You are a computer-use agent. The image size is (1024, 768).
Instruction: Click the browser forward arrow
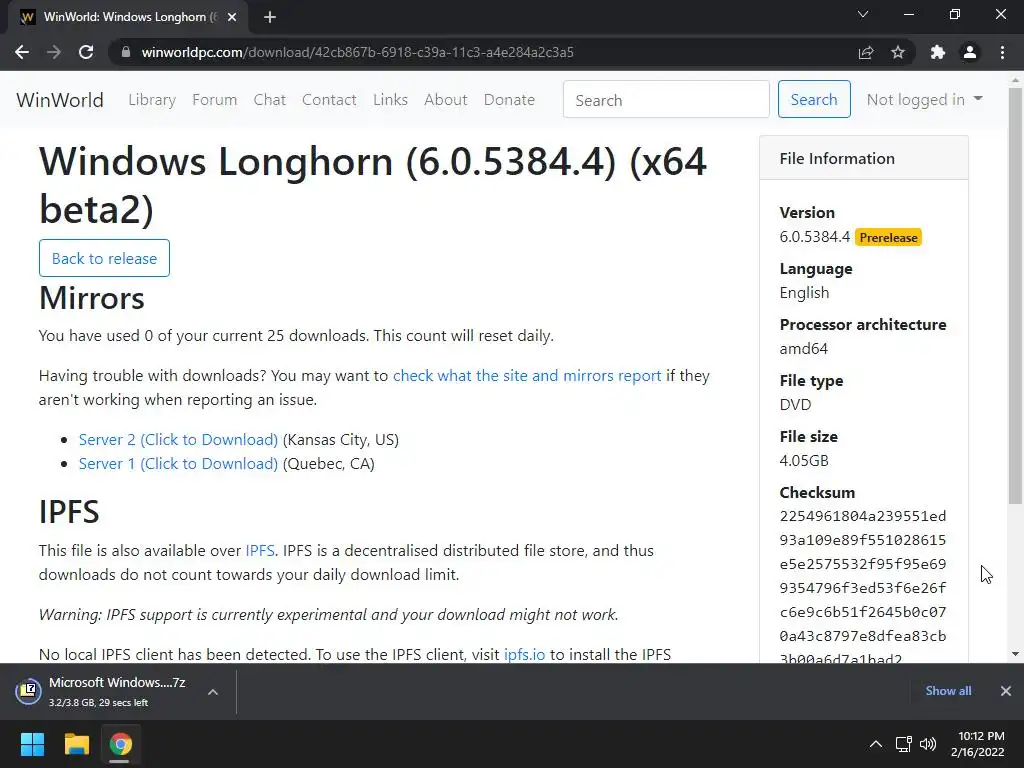(x=54, y=52)
